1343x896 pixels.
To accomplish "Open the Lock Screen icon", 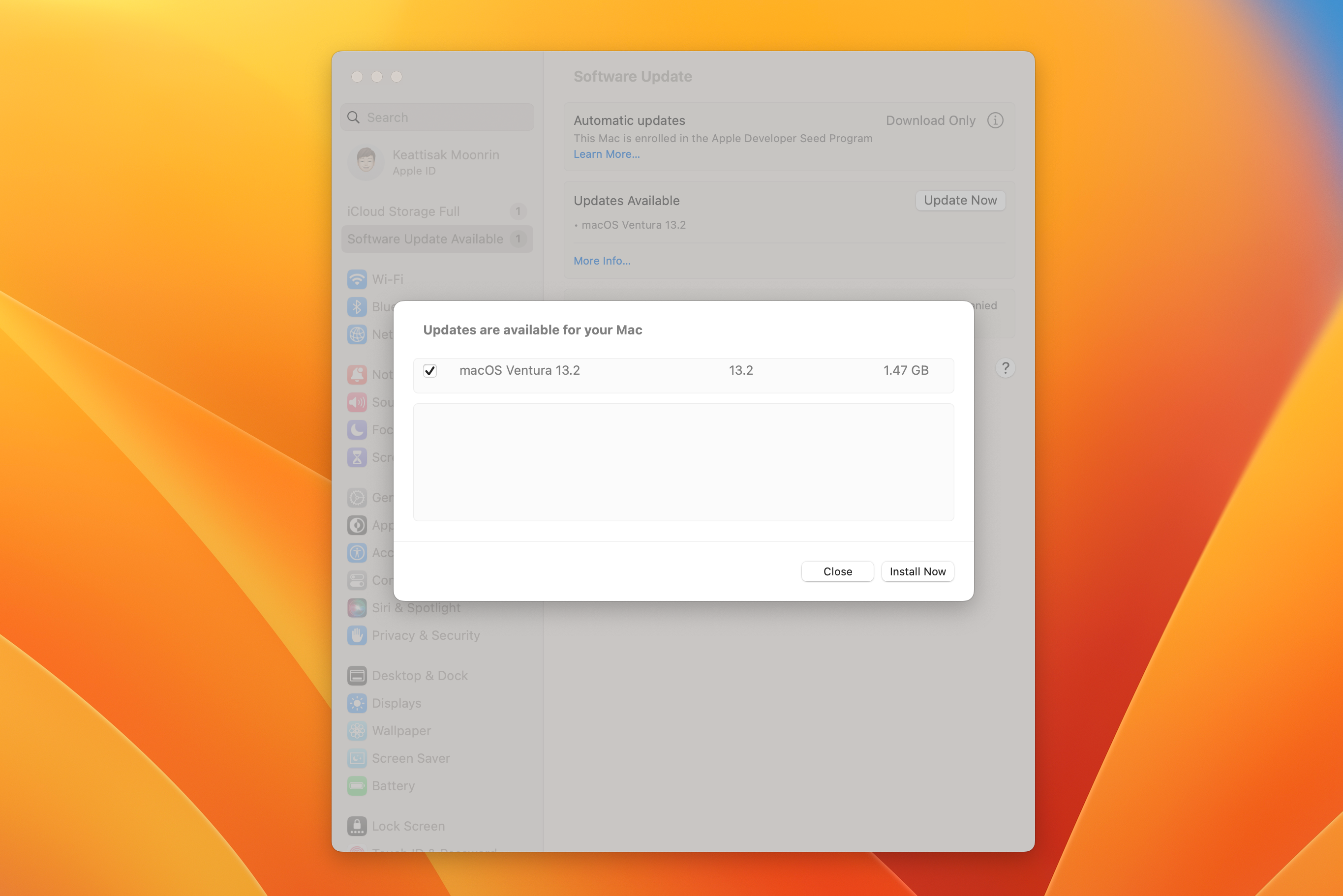I will 357,826.
